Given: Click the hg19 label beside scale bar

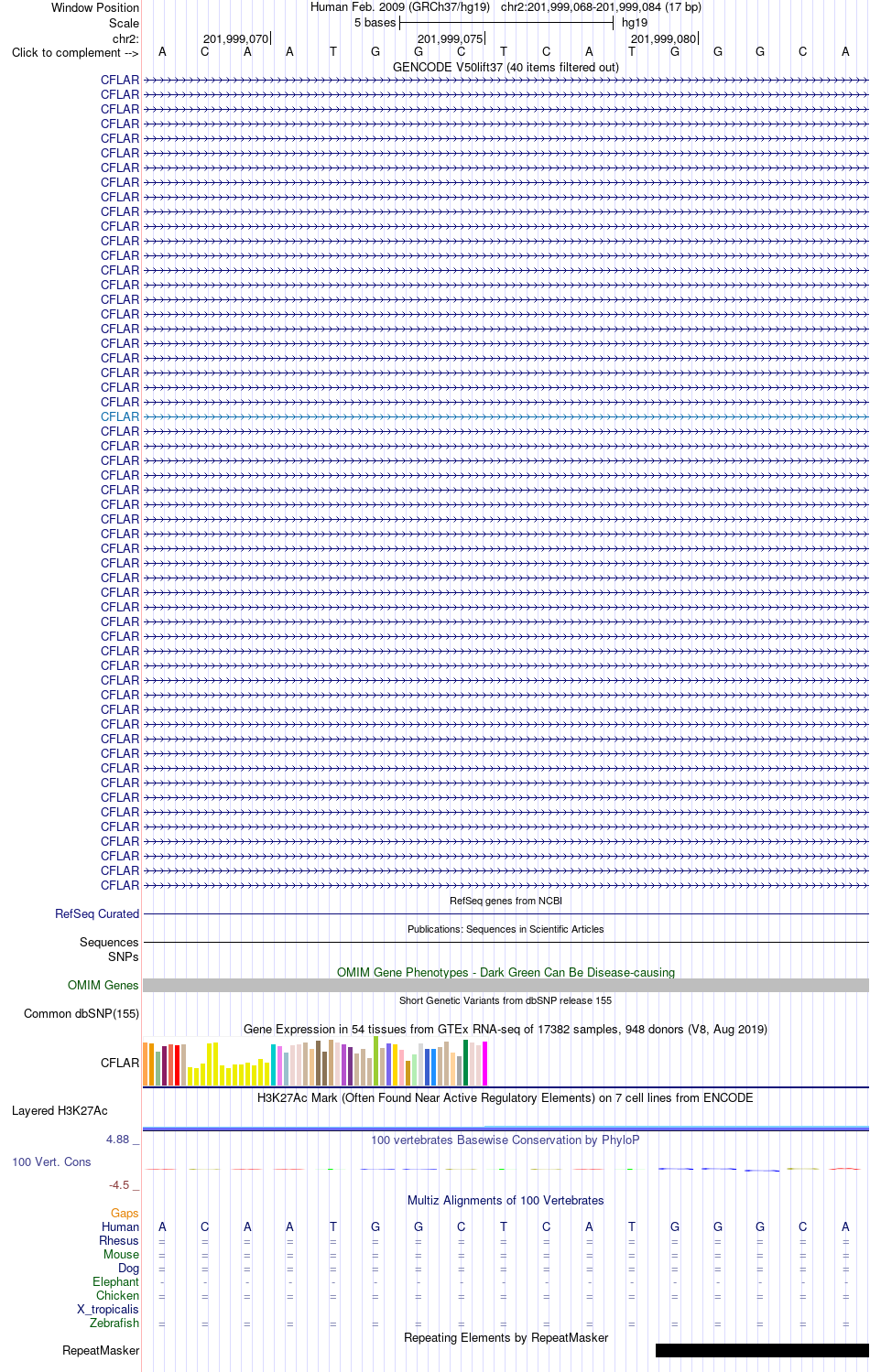Looking at the screenshot, I should coord(635,22).
